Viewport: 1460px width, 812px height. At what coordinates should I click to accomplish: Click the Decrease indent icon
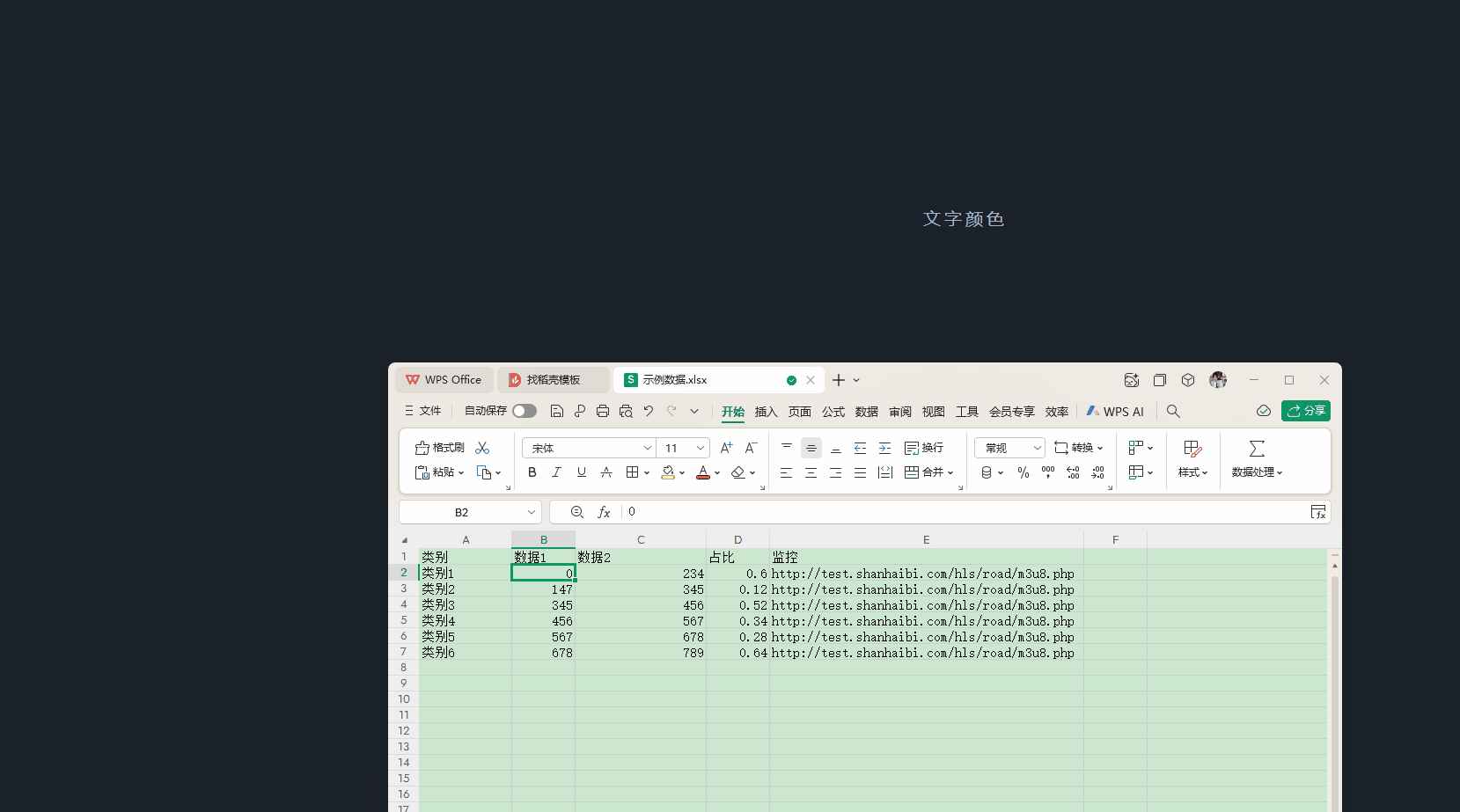pos(861,448)
